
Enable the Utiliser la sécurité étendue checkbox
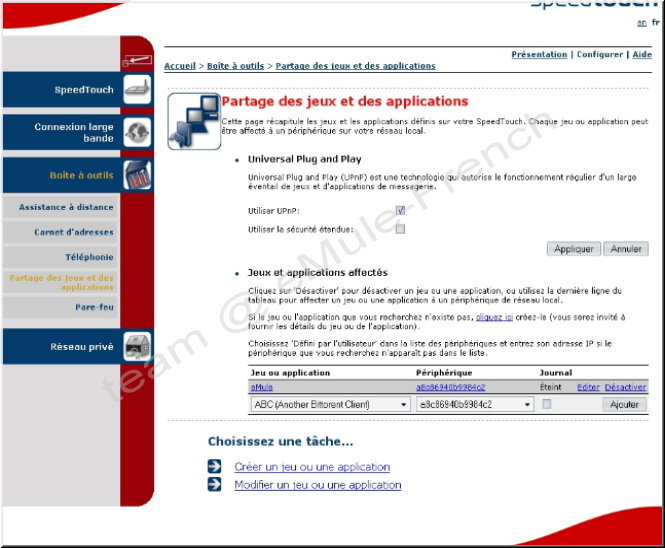(x=400, y=229)
